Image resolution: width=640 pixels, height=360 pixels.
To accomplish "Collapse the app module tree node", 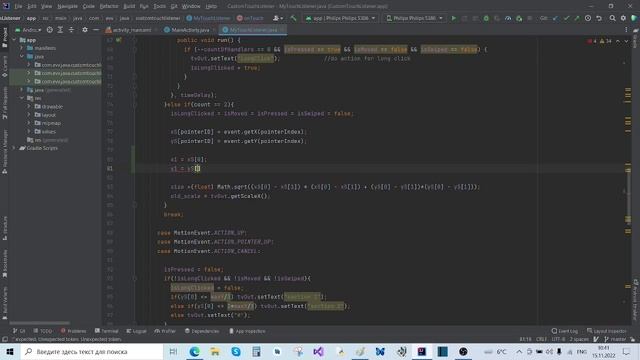I will click(x=14, y=40).
